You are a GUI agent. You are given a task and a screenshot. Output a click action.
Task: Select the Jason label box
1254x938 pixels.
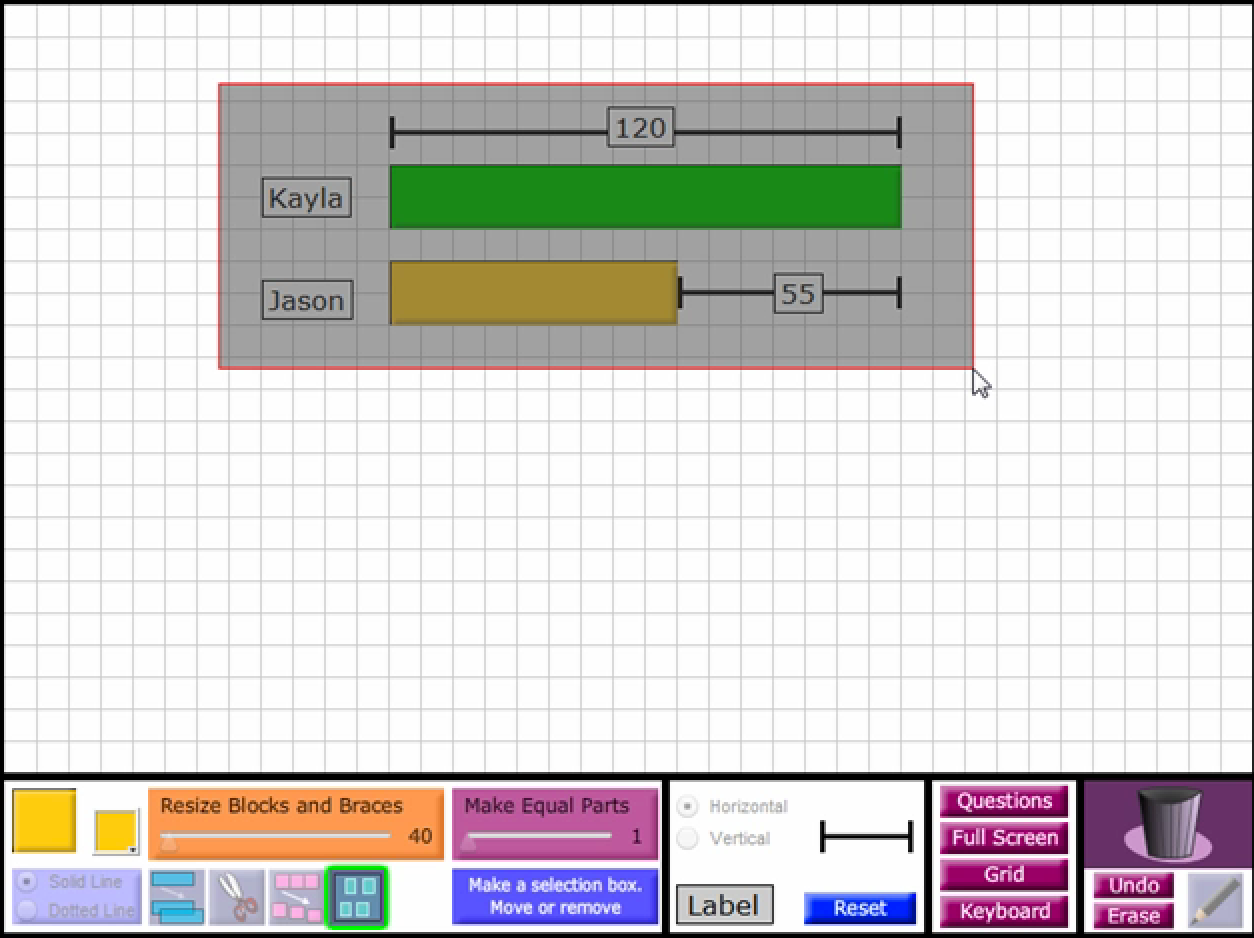click(307, 300)
